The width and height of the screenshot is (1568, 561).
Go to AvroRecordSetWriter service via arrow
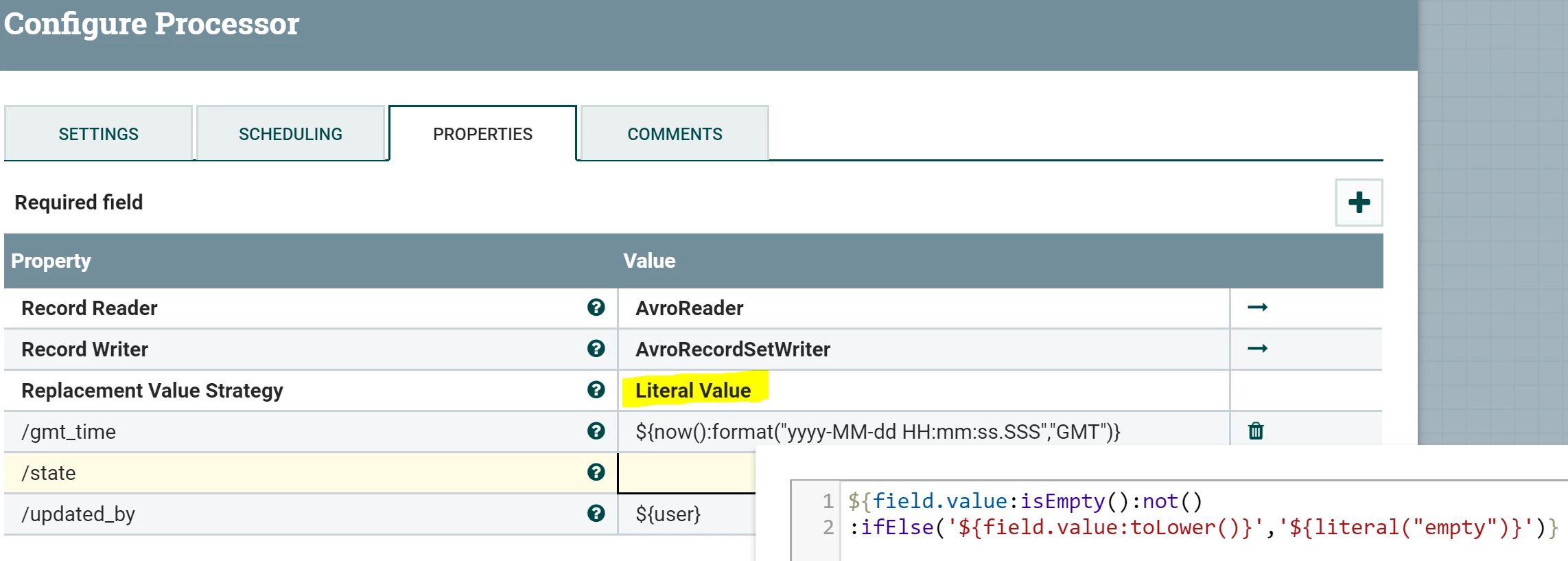coord(1257,349)
